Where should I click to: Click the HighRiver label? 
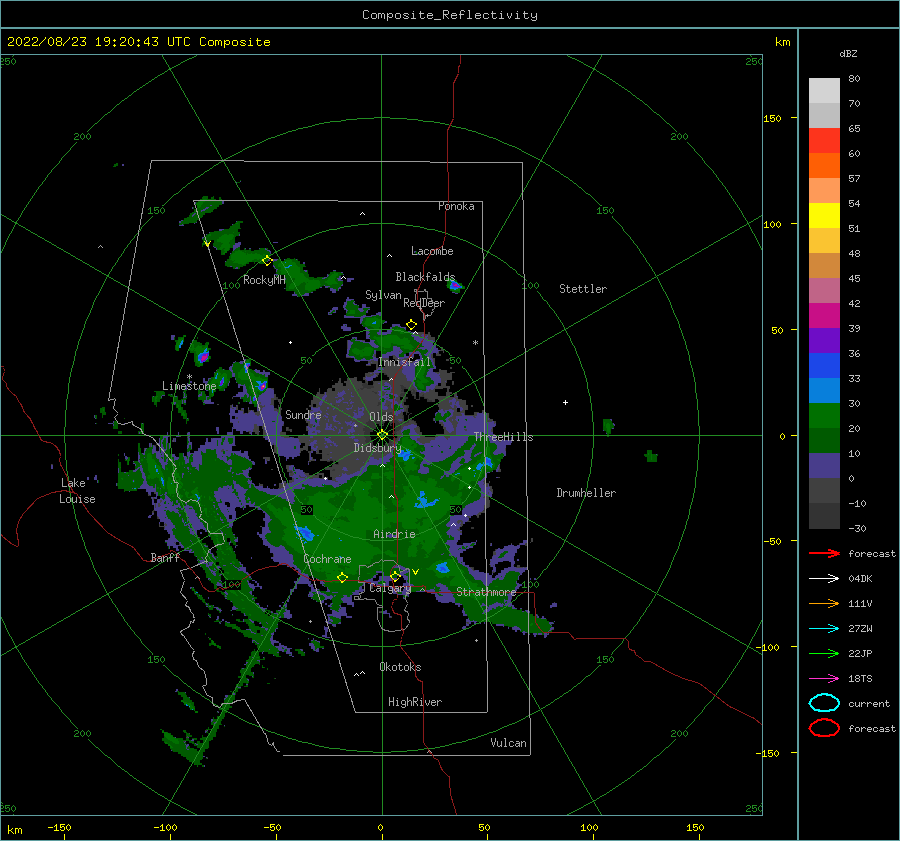[x=415, y=702]
